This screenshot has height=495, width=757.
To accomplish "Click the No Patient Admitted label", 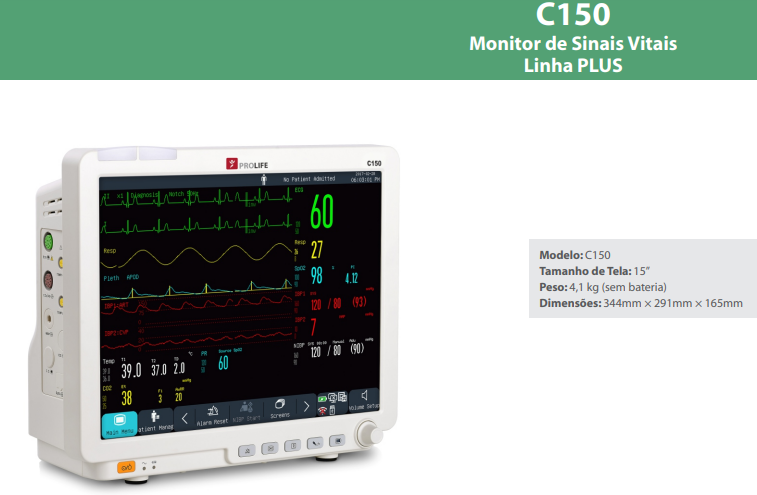I will pos(309,180).
